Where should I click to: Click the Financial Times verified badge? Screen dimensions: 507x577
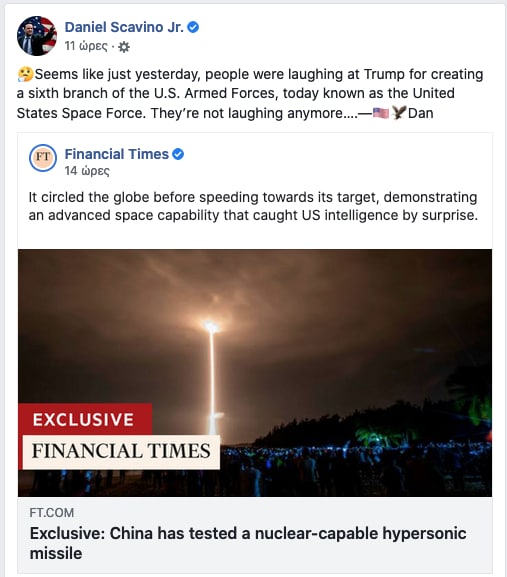coord(178,154)
